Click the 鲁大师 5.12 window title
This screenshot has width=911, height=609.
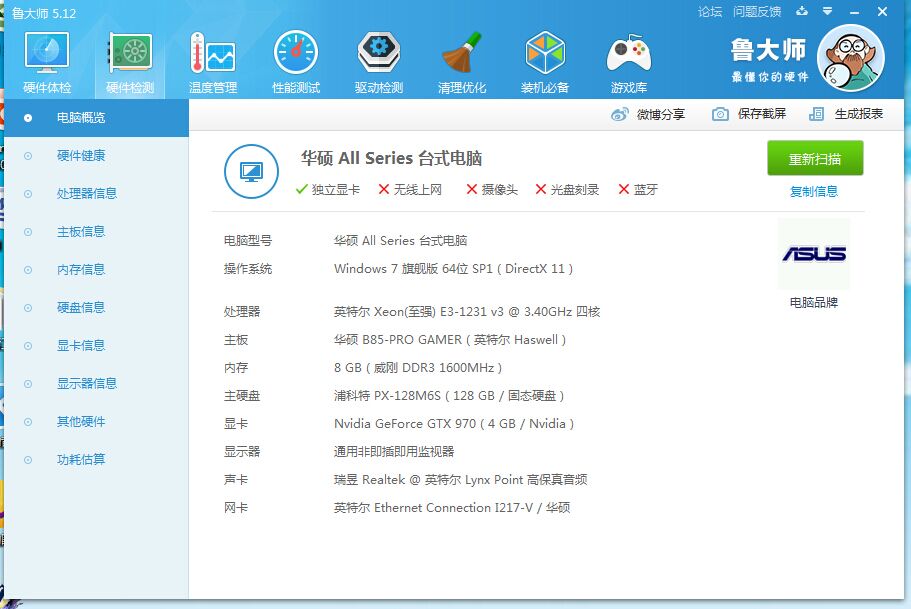point(44,13)
